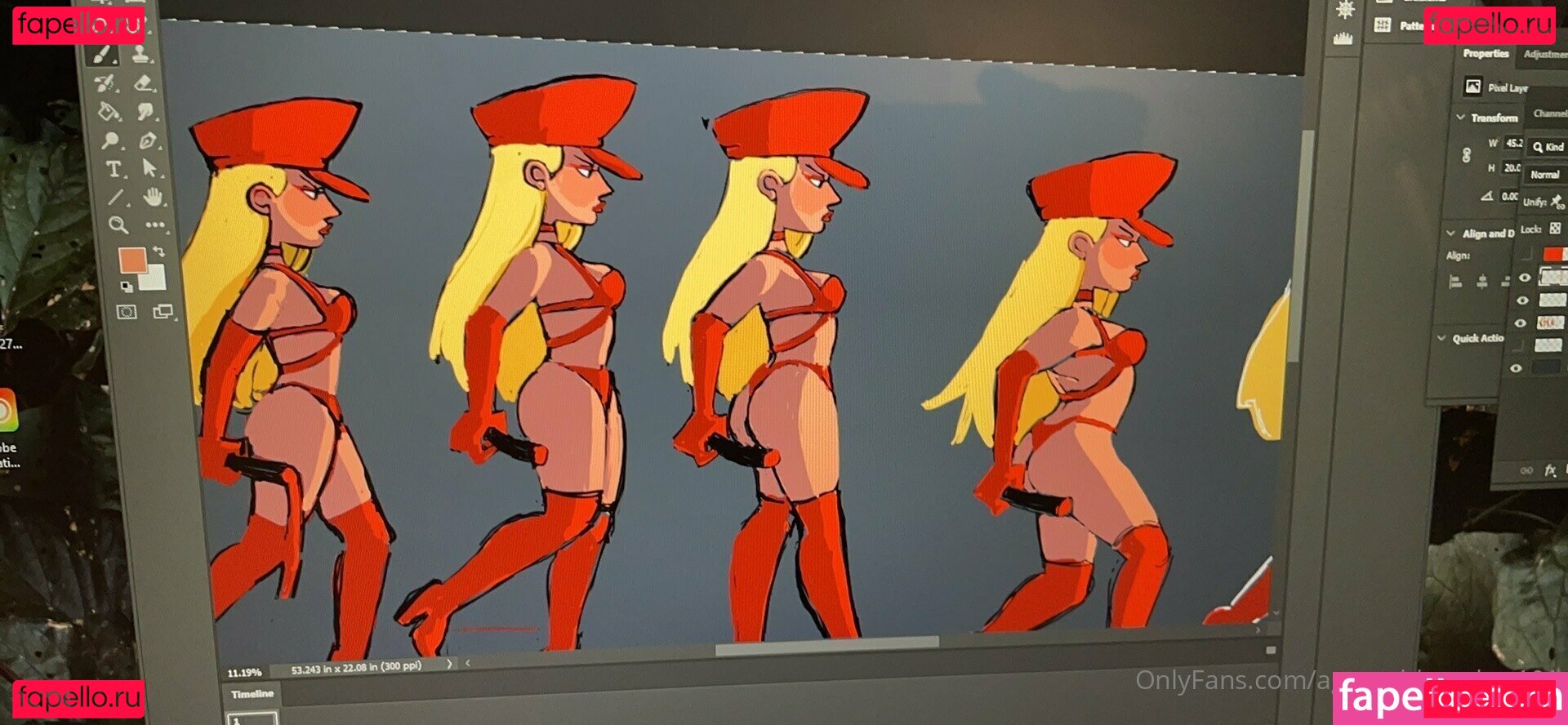Hide the selected highlighted layer's eye
The width and height of the screenshot is (1568, 725).
coord(1524,278)
